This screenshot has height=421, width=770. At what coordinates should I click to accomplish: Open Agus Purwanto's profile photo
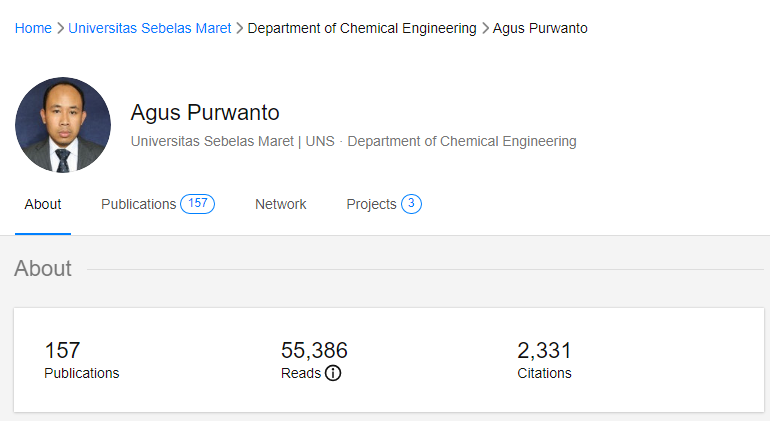(62, 125)
